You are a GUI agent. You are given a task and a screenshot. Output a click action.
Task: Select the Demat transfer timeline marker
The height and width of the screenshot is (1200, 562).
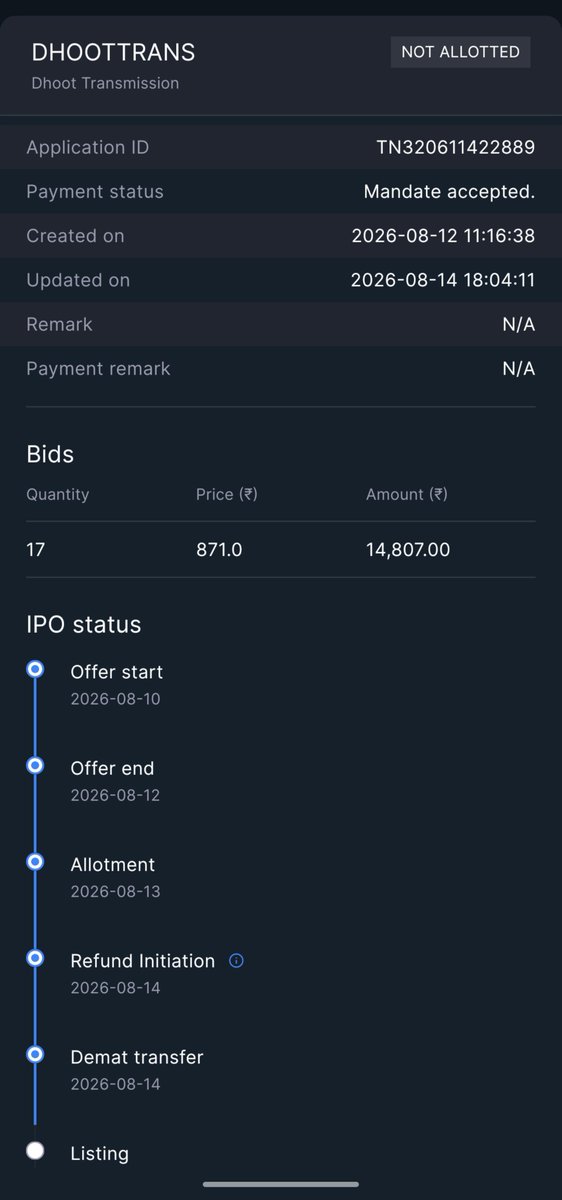click(x=35, y=1053)
